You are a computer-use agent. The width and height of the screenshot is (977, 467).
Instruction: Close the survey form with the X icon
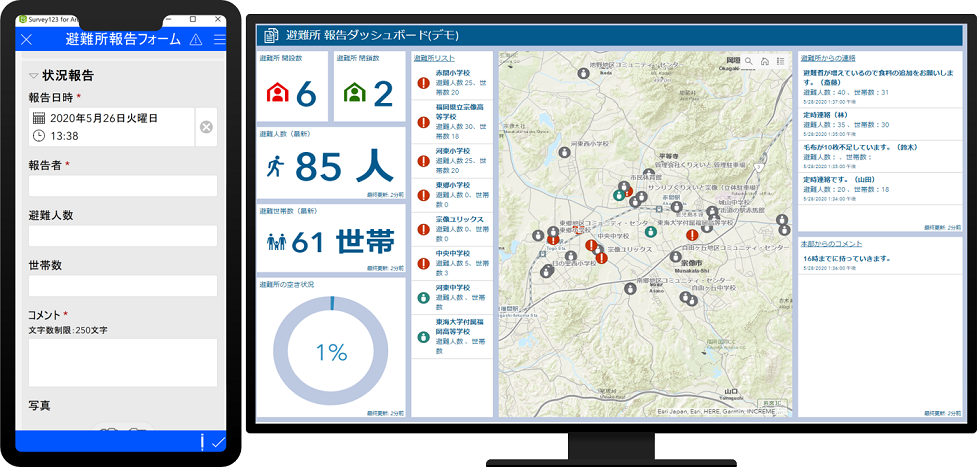pos(26,40)
